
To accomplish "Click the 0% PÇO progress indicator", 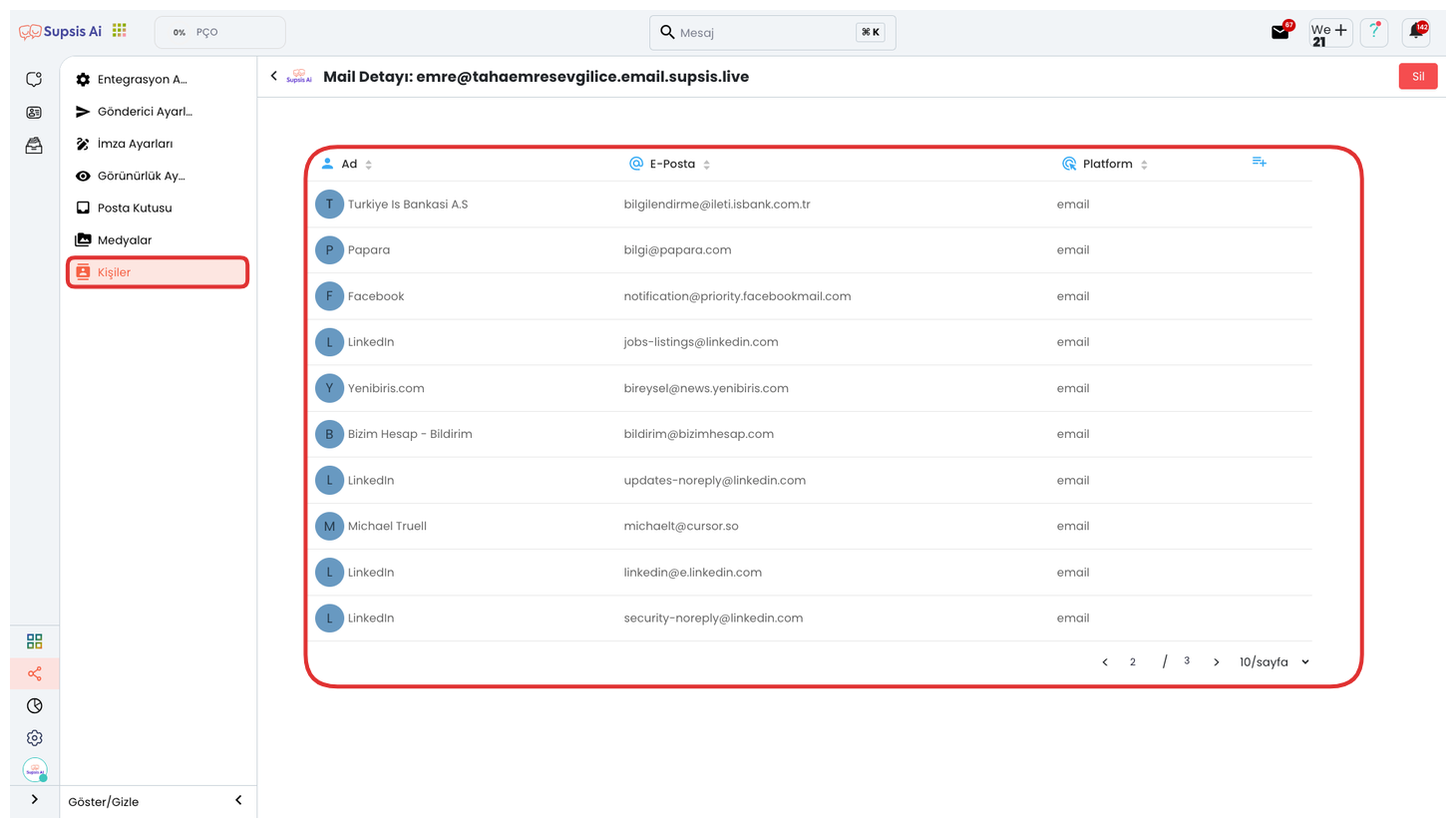I will click(x=219, y=32).
